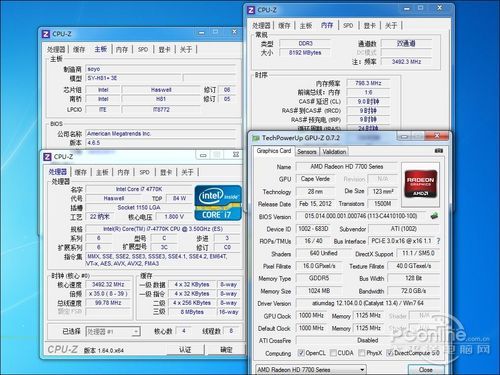Select SPD tab in CPU-Z mainboard window
The image size is (500, 375).
coord(143,49)
